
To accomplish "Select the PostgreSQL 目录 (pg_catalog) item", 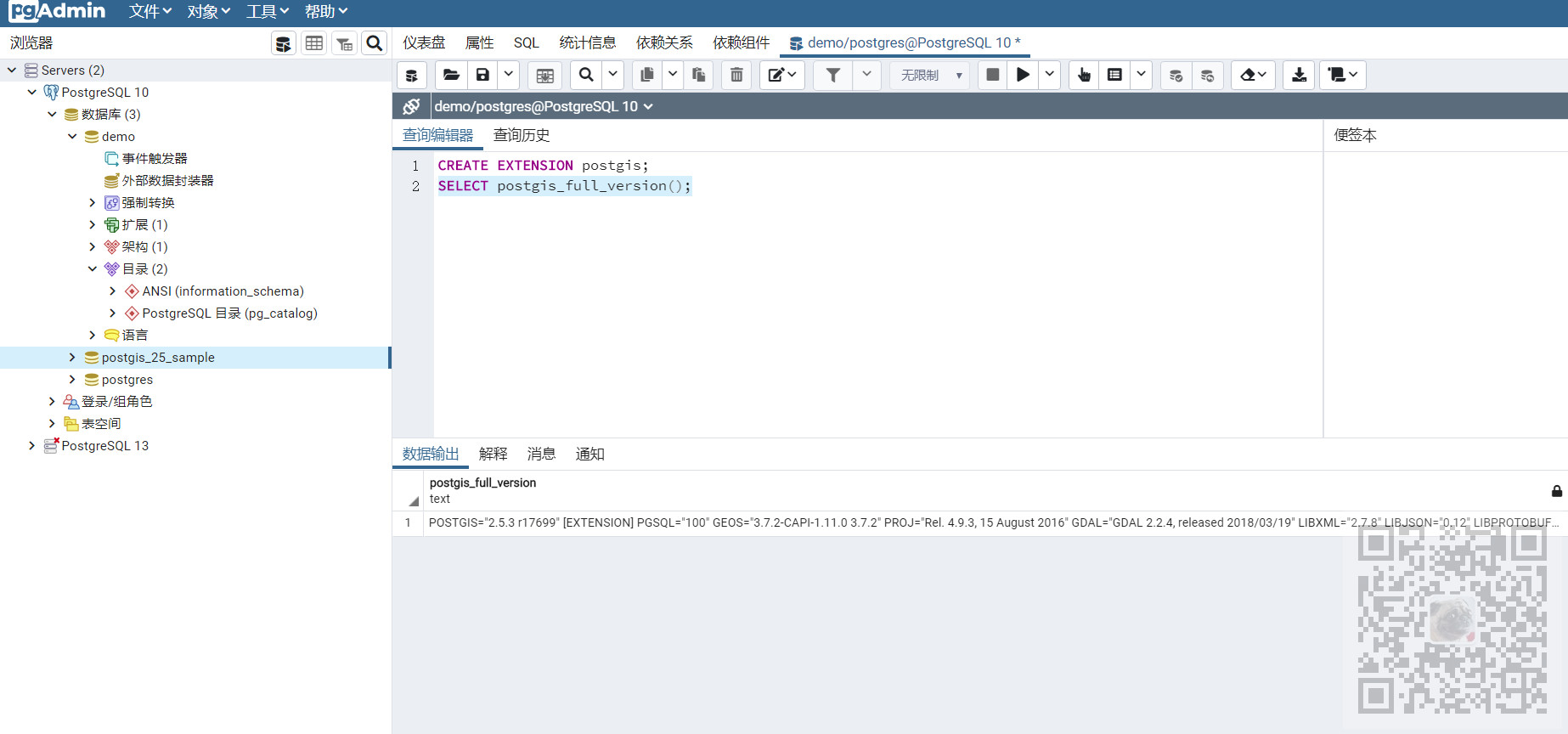I will [x=229, y=313].
